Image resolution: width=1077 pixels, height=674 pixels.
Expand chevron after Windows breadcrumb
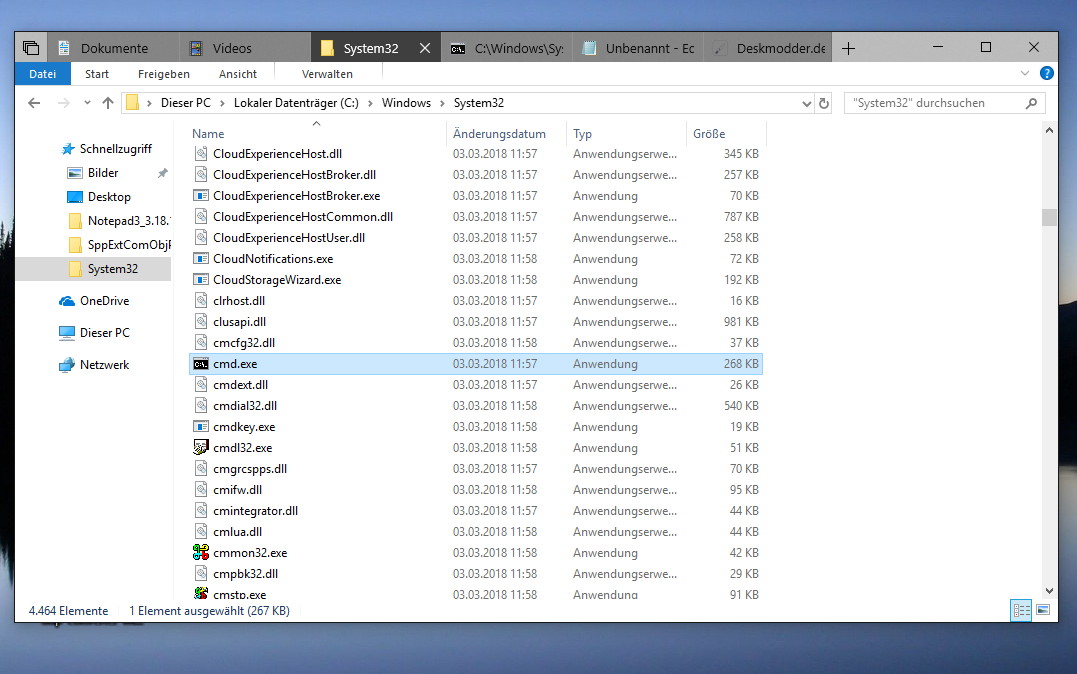point(442,103)
